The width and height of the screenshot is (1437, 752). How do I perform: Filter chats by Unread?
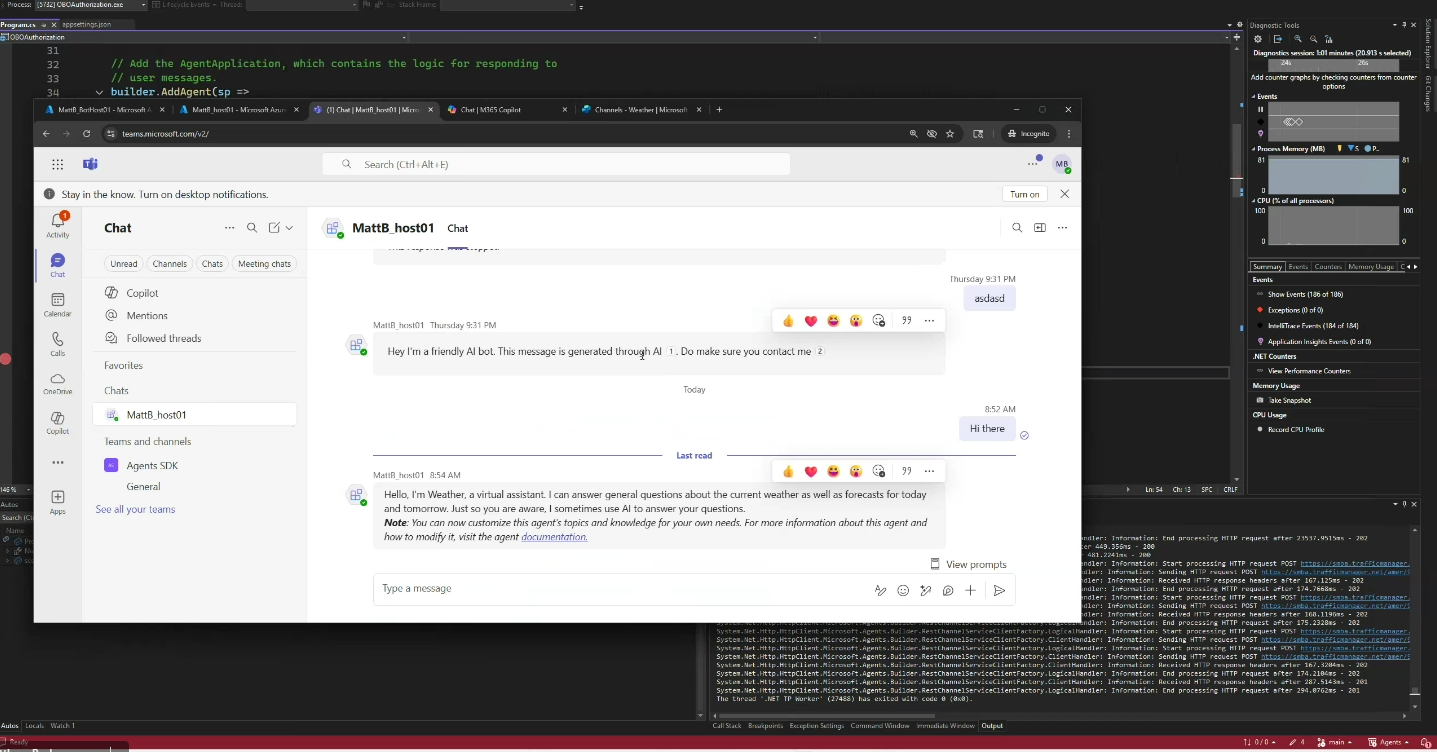pyautogui.click(x=124, y=264)
